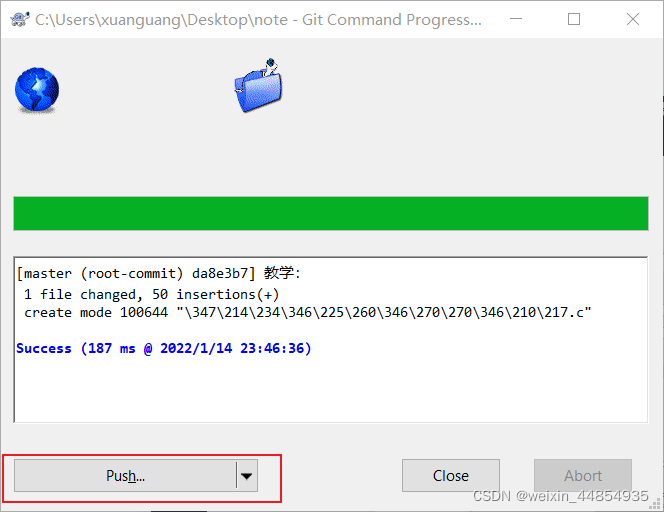
Task: Click the 'create mode 100644' output line
Action: 307,313
